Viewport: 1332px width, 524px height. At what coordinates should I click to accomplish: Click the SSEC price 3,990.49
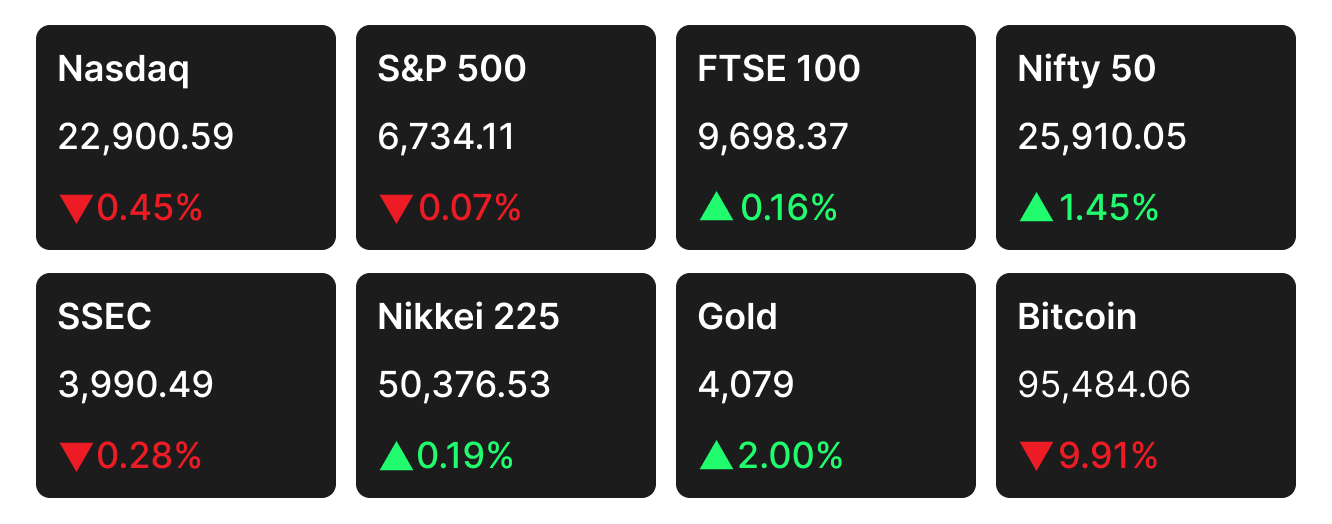click(136, 385)
